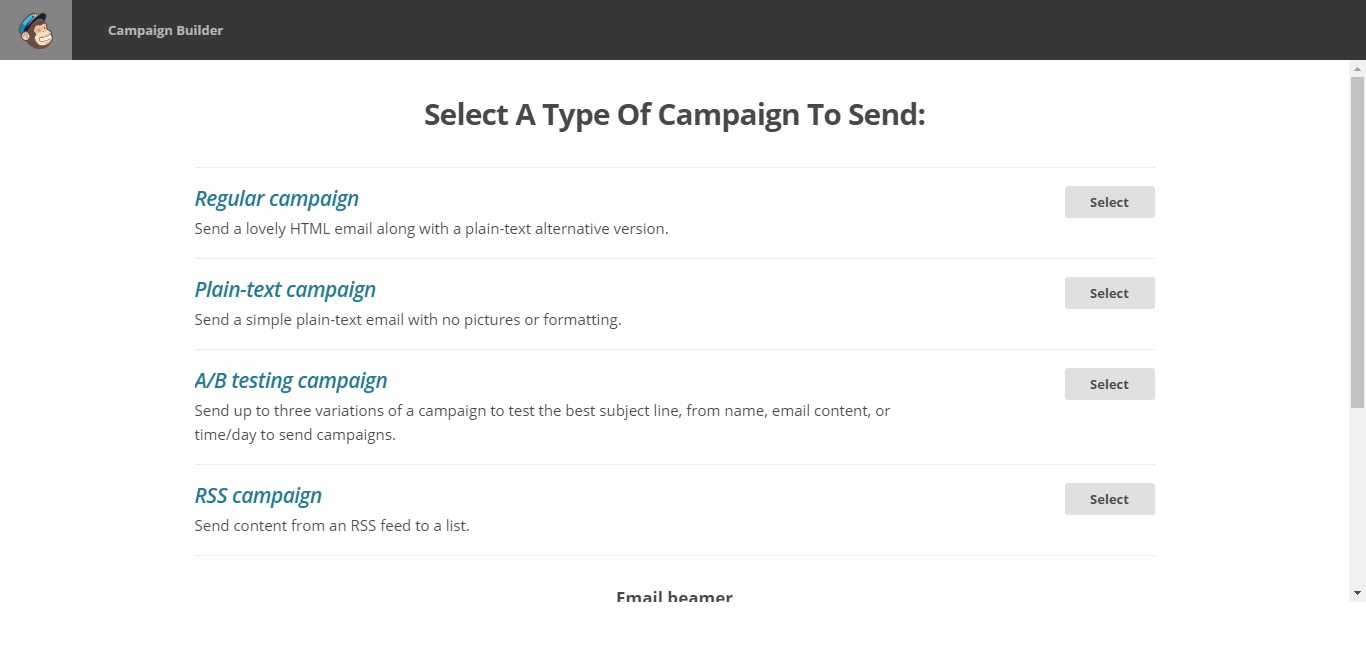
Task: Open the Campaign Builder header item
Action: click(x=165, y=30)
